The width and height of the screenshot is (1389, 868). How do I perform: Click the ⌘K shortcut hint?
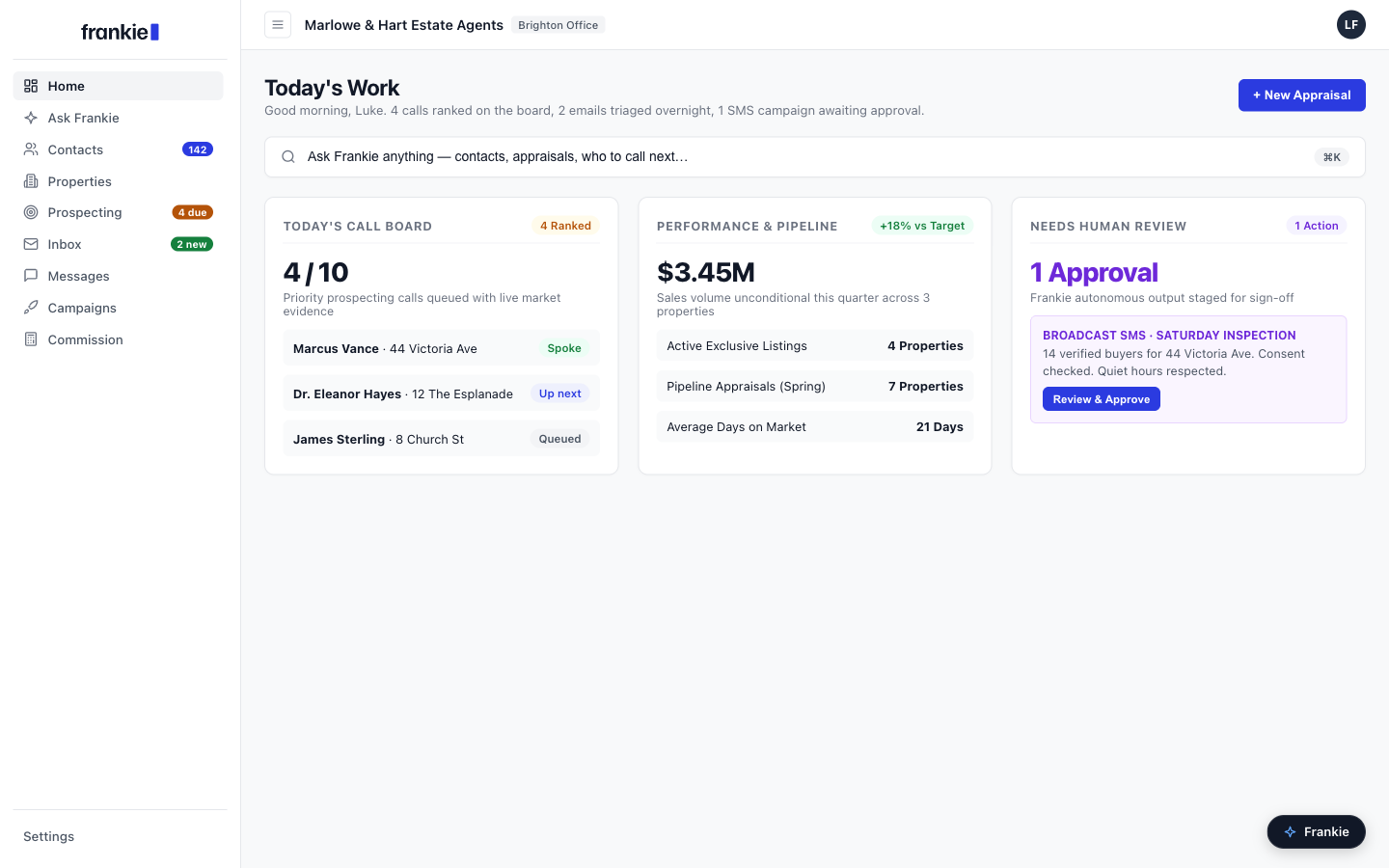coord(1332,157)
